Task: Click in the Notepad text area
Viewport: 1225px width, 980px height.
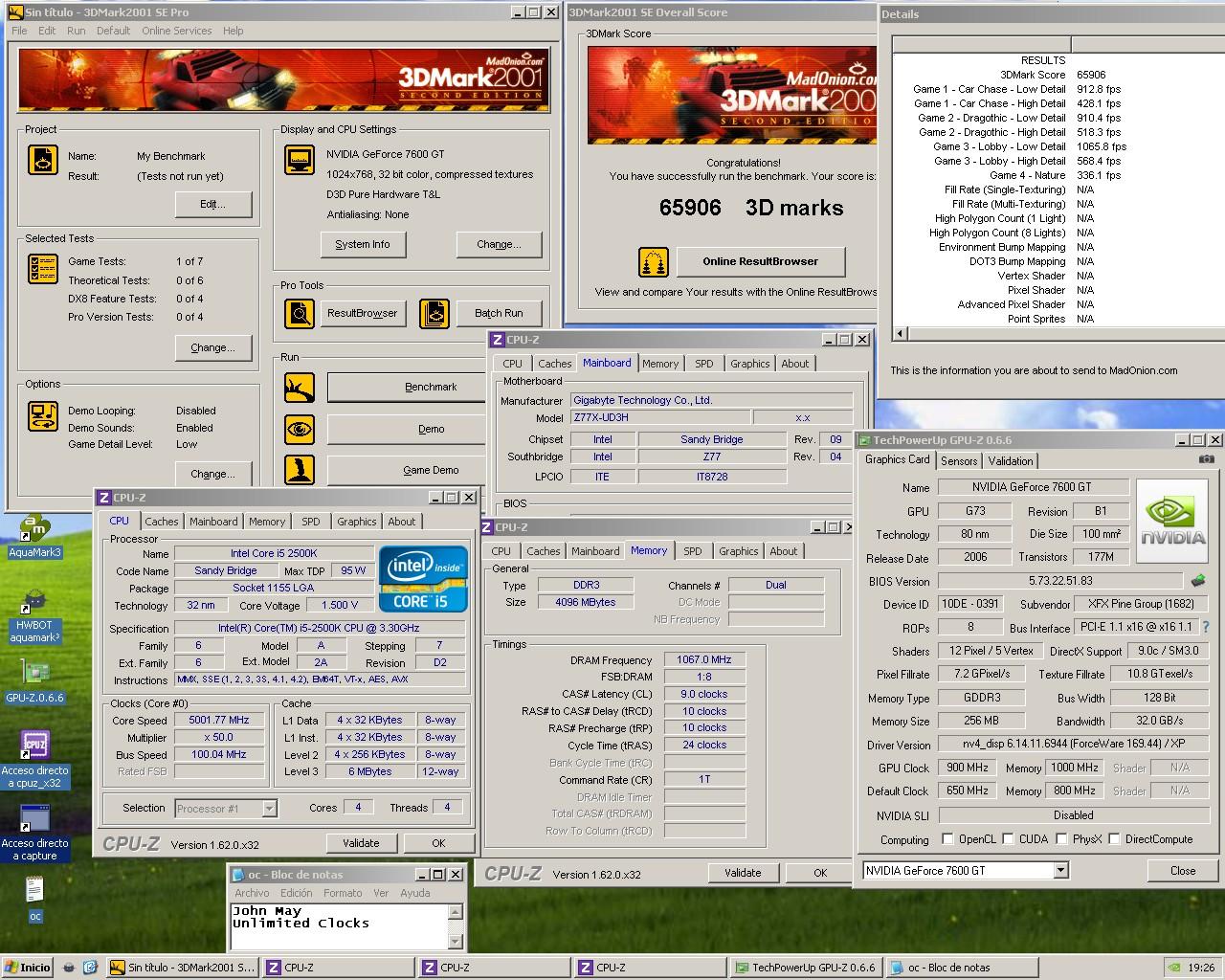Action: point(339,926)
